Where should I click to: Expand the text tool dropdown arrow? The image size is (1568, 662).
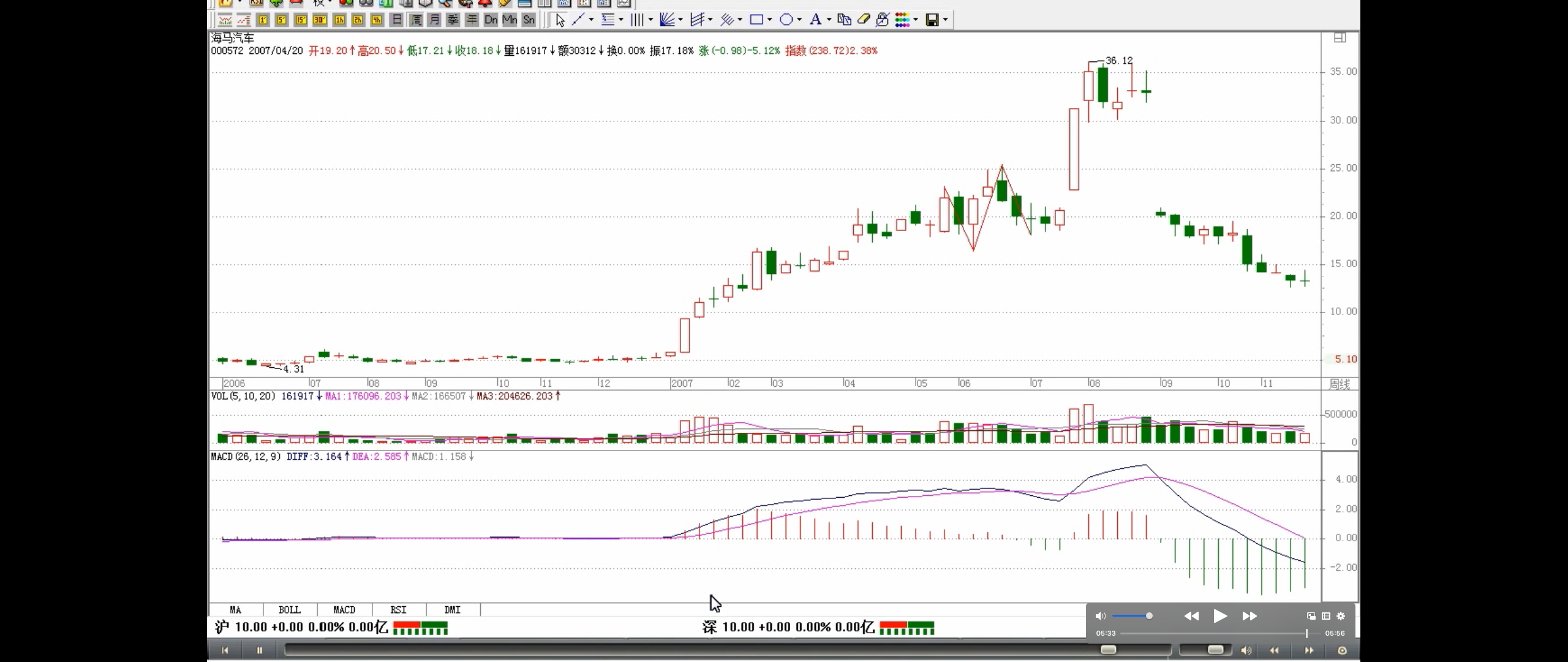point(829,20)
